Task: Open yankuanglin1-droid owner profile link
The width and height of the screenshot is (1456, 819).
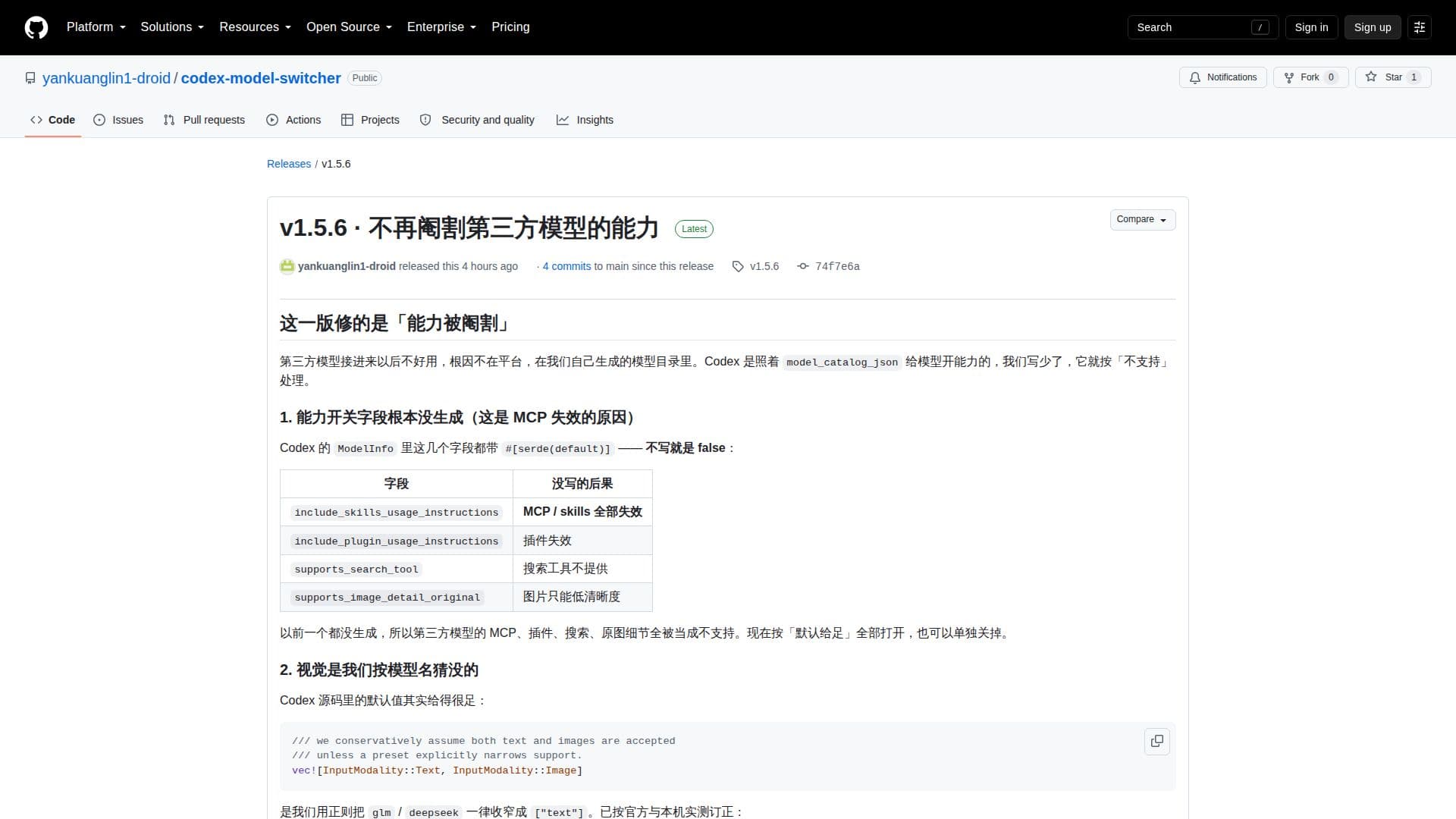Action: tap(106, 78)
